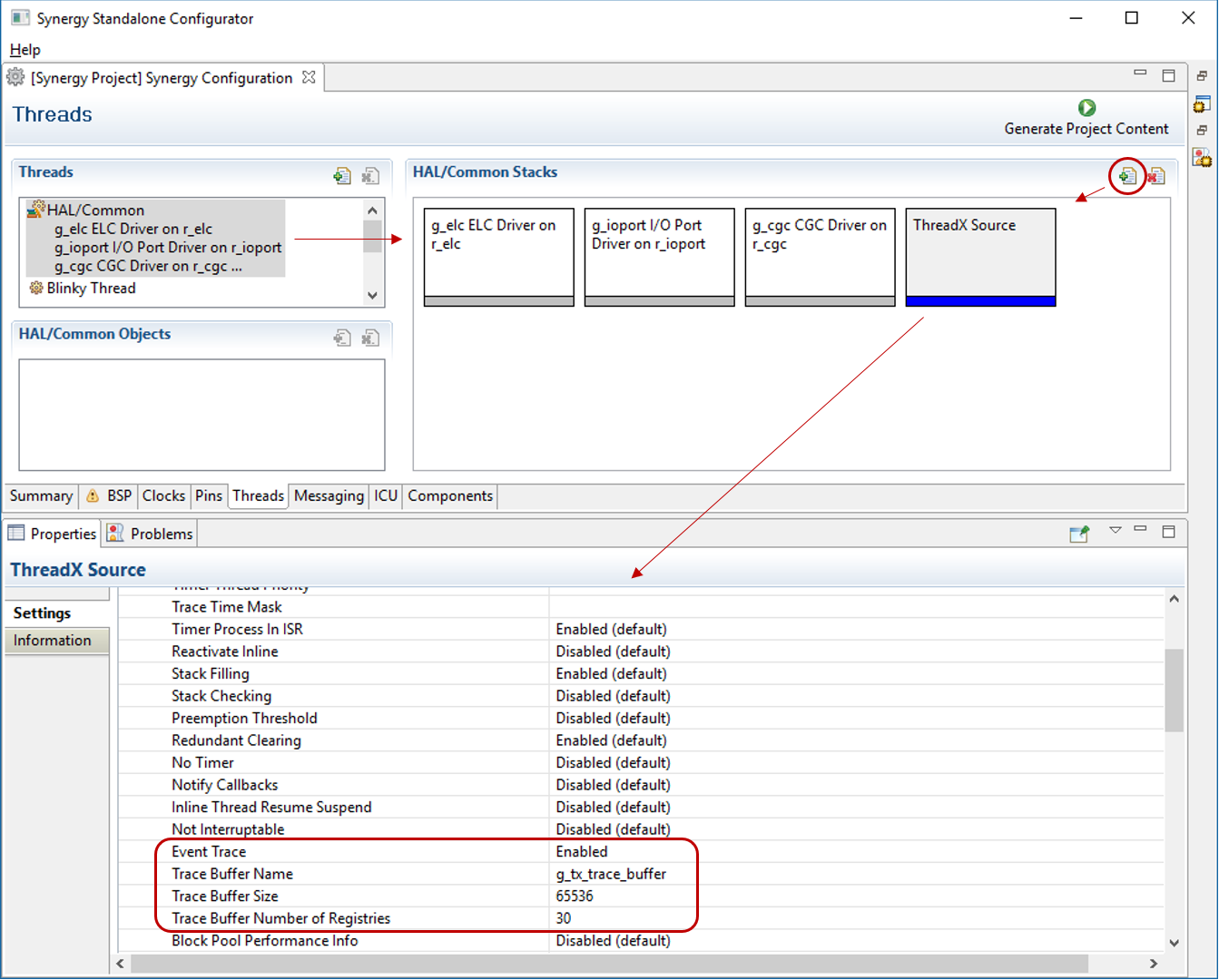Select the ThreadX Source stack block
The width and height of the screenshot is (1219, 980).
981,258
